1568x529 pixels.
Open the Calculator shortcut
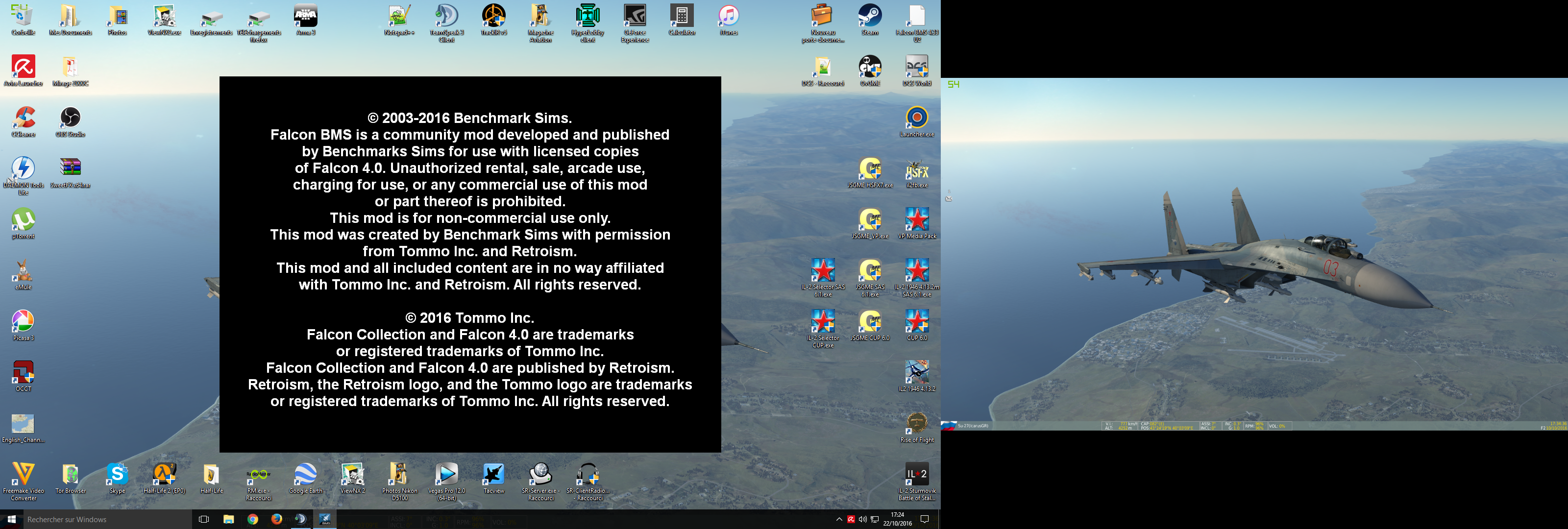pyautogui.click(x=682, y=20)
